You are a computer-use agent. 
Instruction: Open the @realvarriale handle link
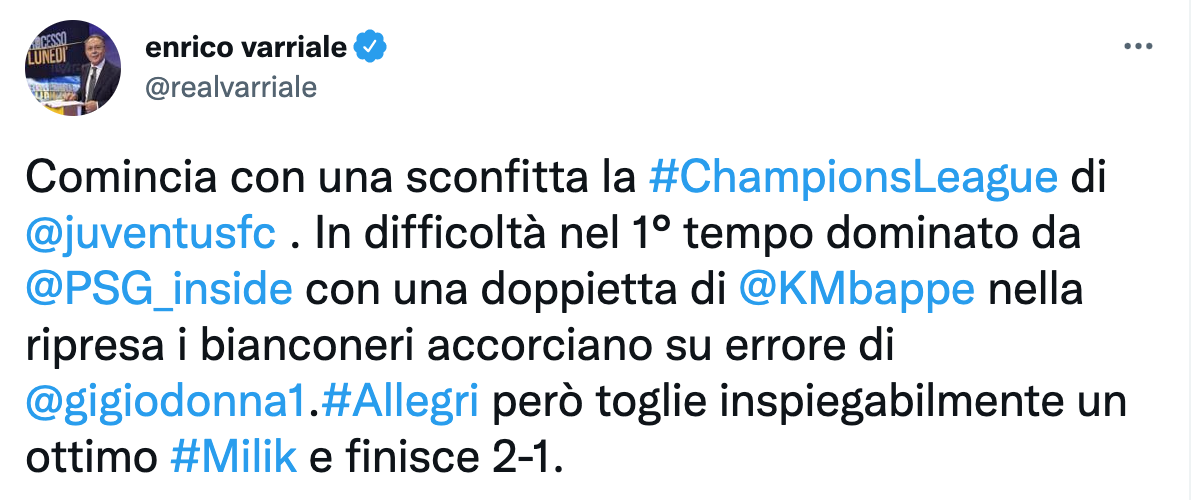(x=231, y=87)
